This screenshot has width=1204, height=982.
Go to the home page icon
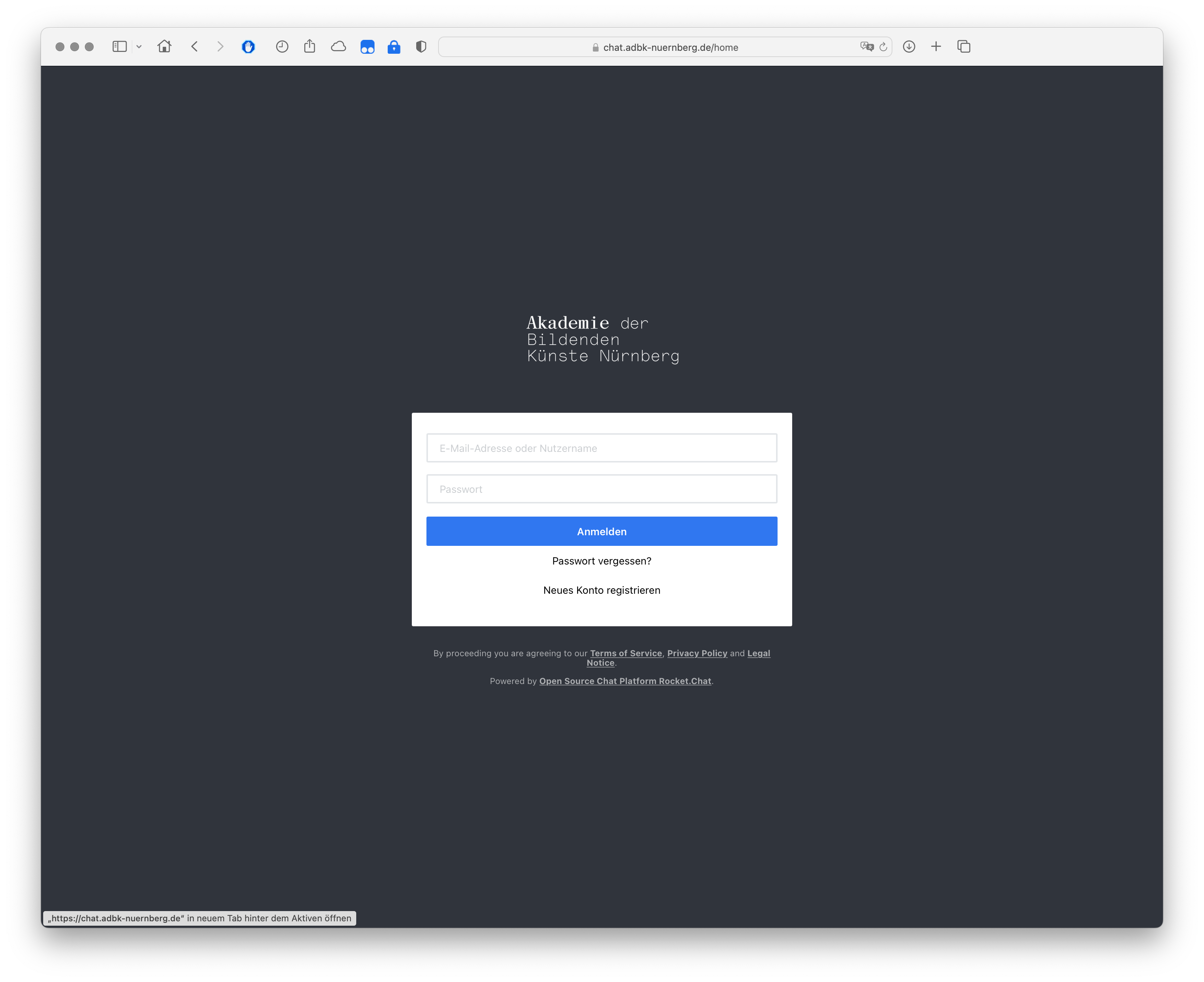(x=165, y=46)
